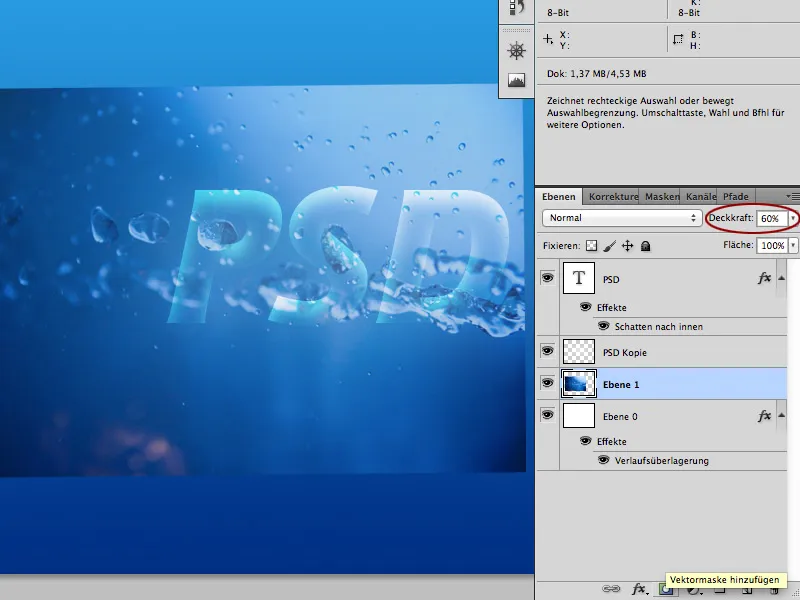
Task: Select the link layers chain icon
Action: tap(611, 590)
